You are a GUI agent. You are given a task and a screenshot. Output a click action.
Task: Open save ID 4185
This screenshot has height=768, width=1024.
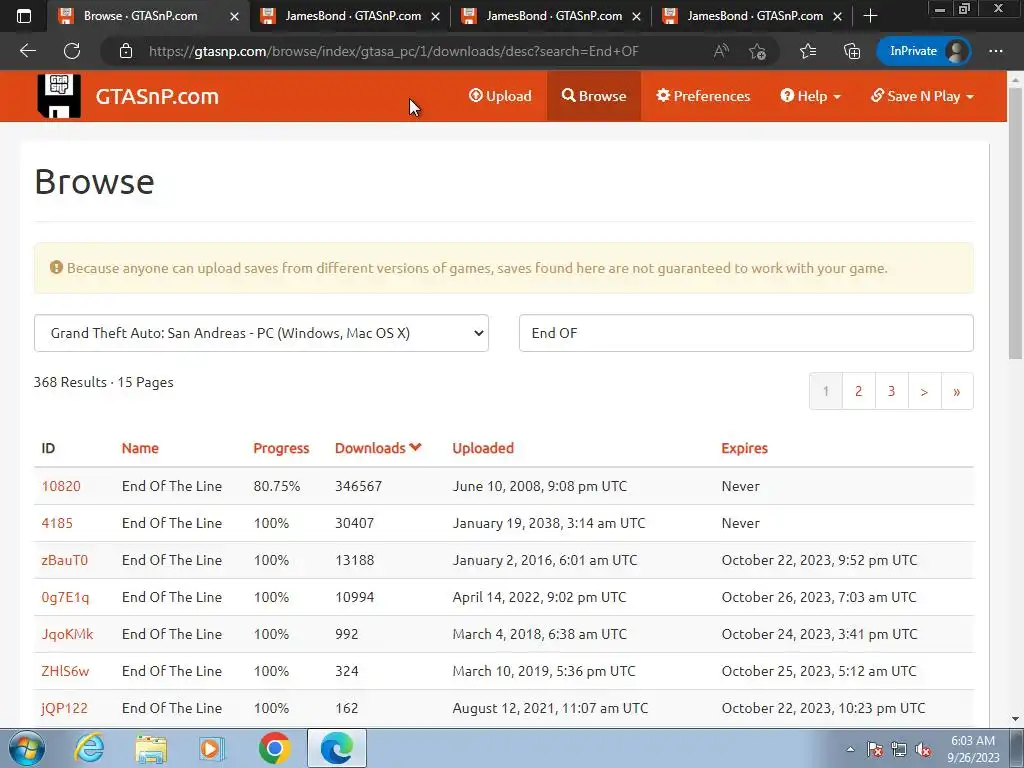[x=57, y=523]
